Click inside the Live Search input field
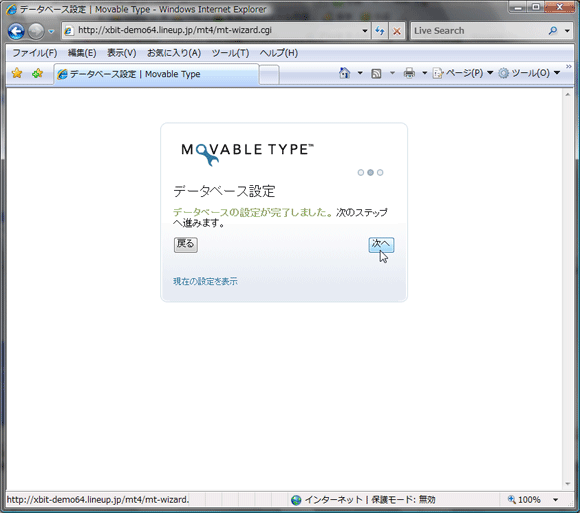Viewport: 580px width, 513px height. pos(479,31)
